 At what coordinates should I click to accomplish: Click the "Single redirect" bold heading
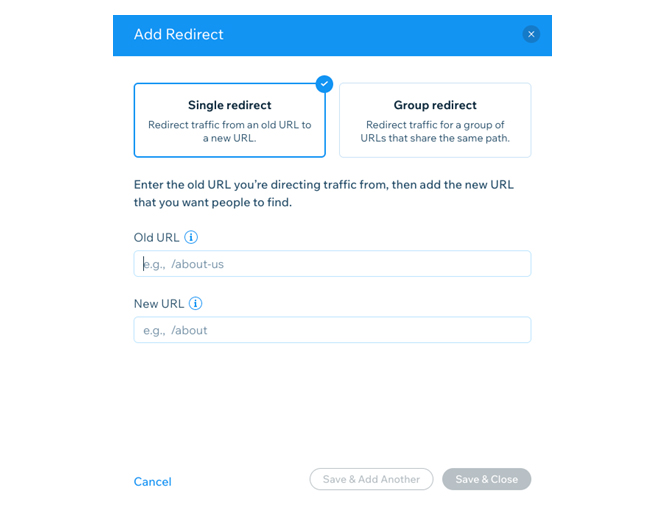(x=229, y=105)
